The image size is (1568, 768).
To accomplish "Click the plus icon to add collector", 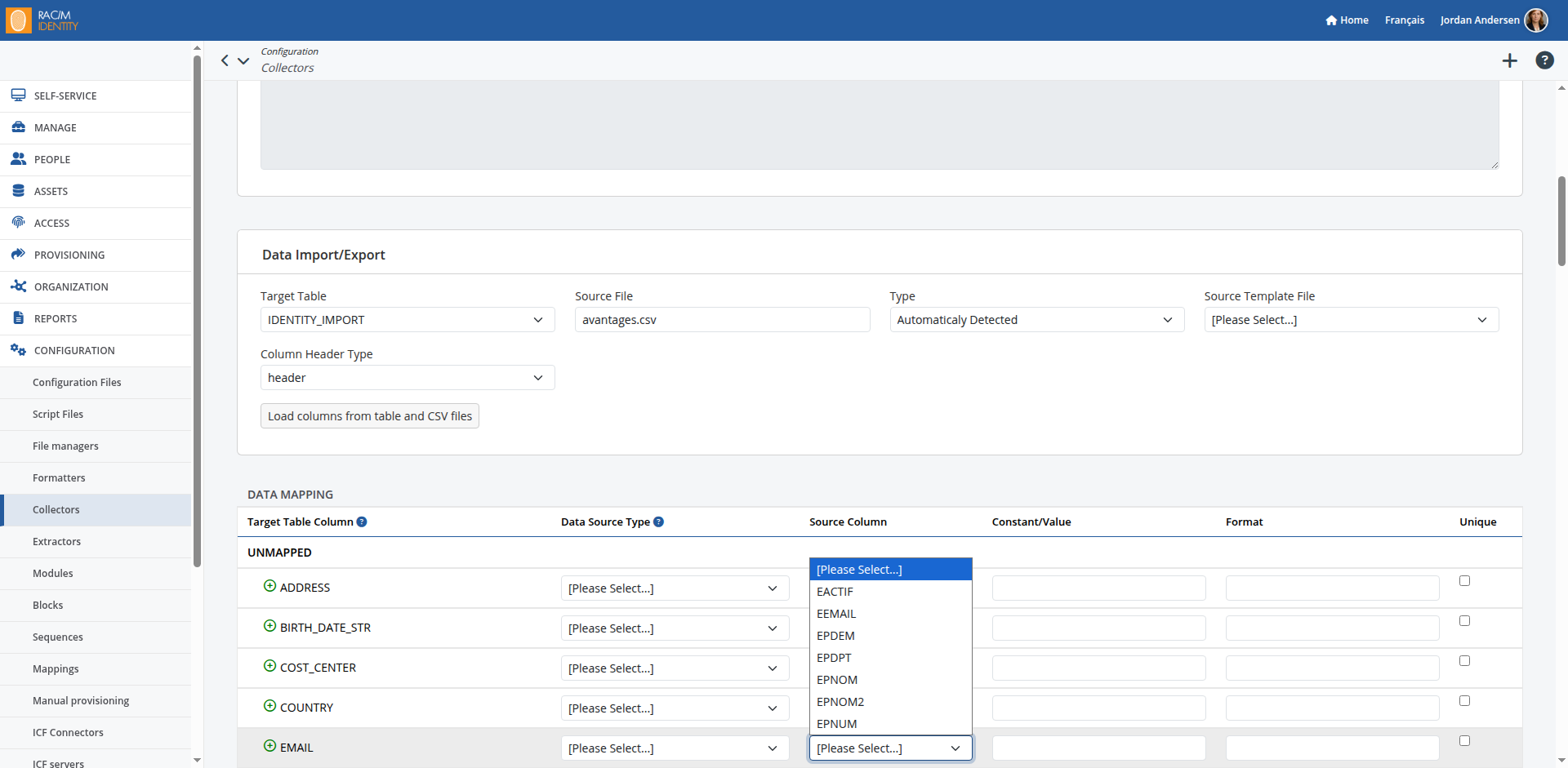I will point(1510,60).
